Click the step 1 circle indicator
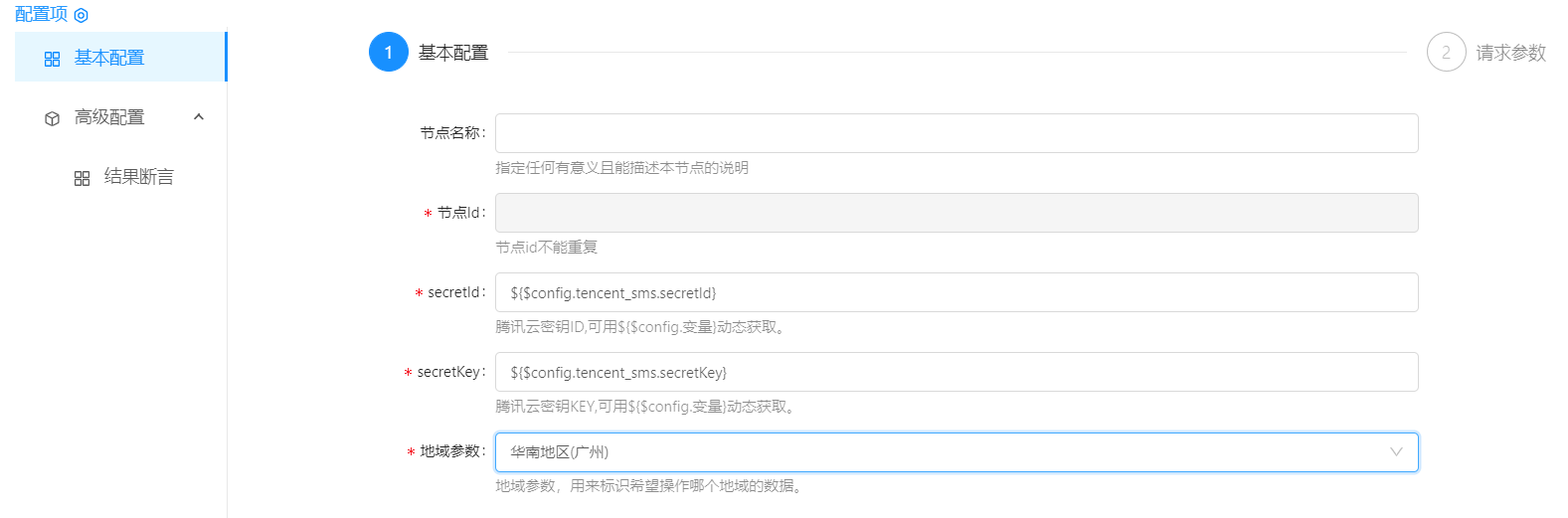Viewport: 1568px width, 518px height. (388, 53)
